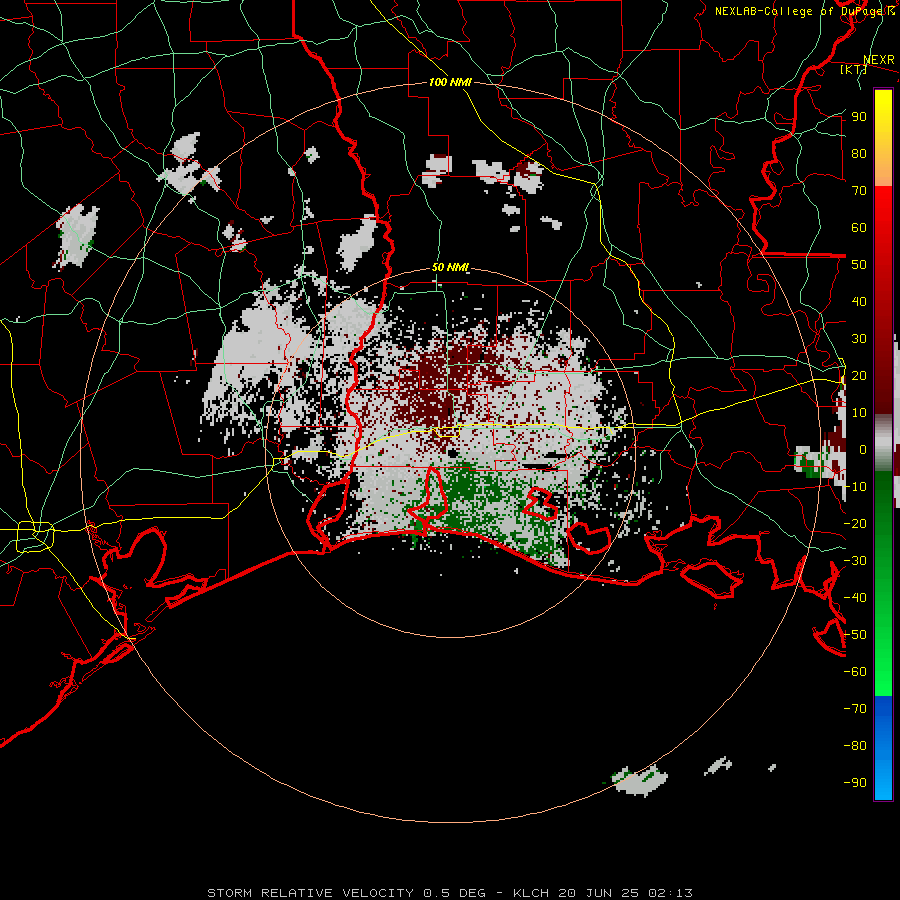Select the 50 NMI range ring label
Image resolution: width=900 pixels, height=900 pixels.
coord(450,267)
